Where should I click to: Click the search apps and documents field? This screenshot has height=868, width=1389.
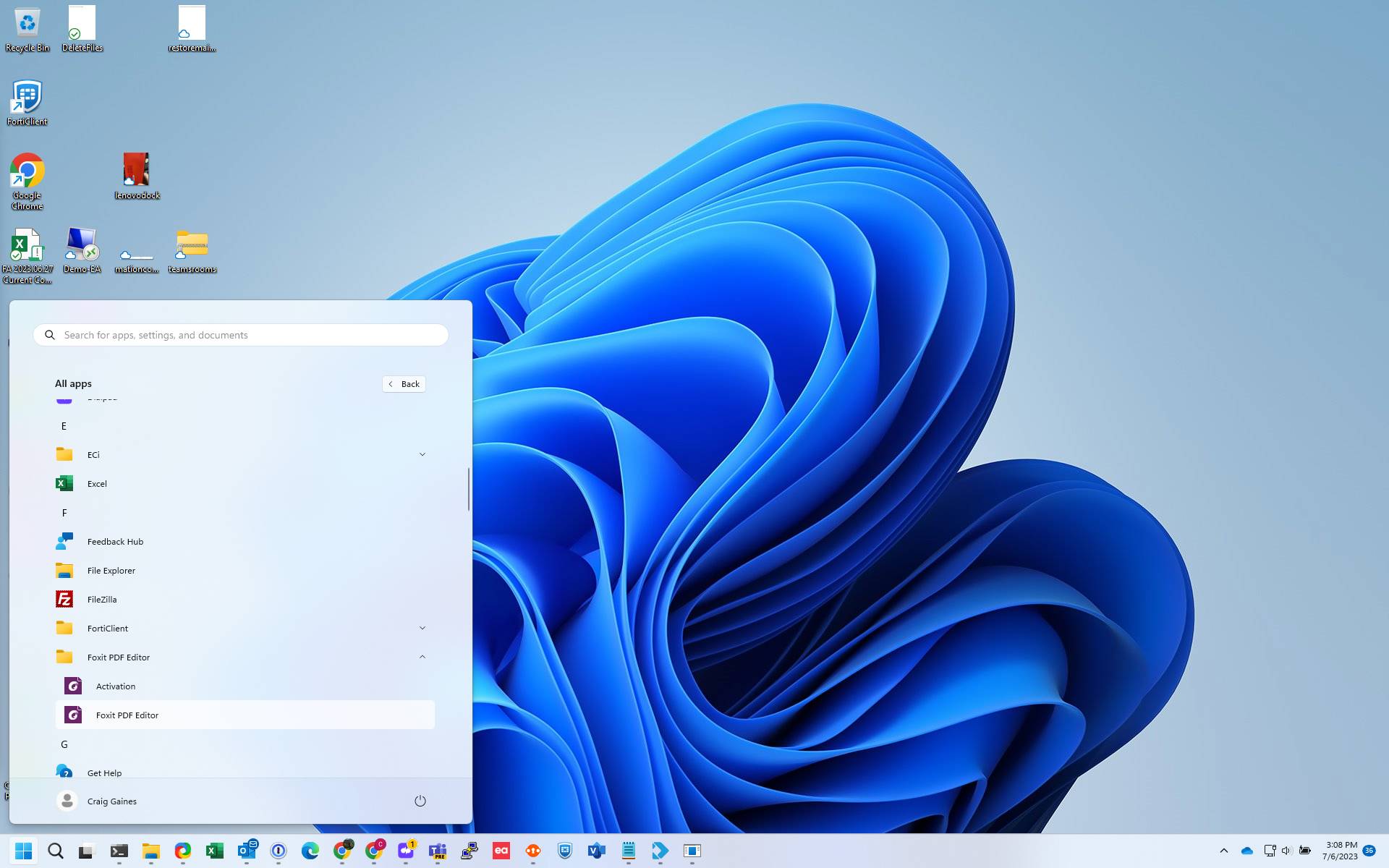pyautogui.click(x=240, y=334)
